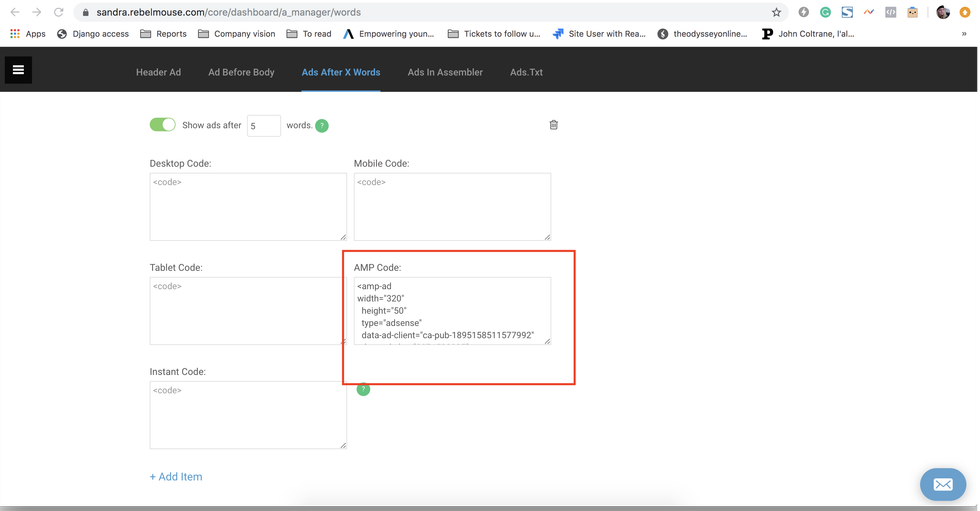
Task: Switch to the Header Ad tab
Action: (158, 72)
